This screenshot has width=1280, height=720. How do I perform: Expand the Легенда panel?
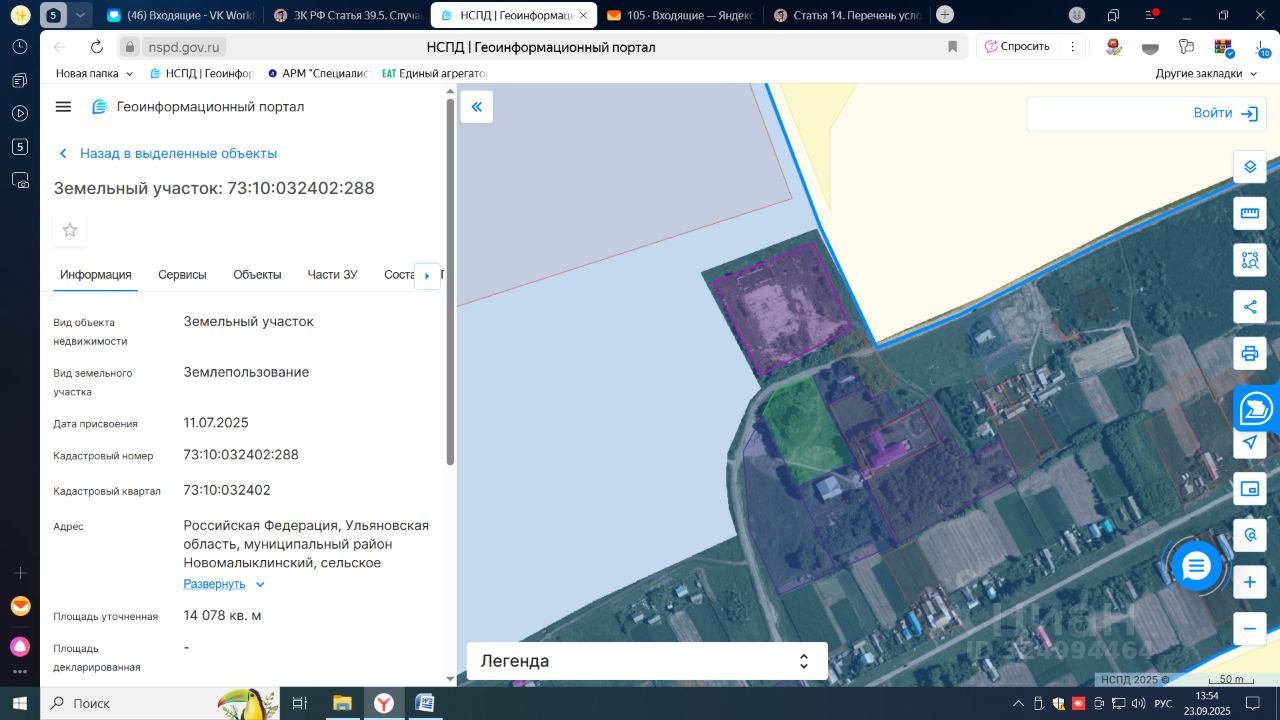coord(647,661)
